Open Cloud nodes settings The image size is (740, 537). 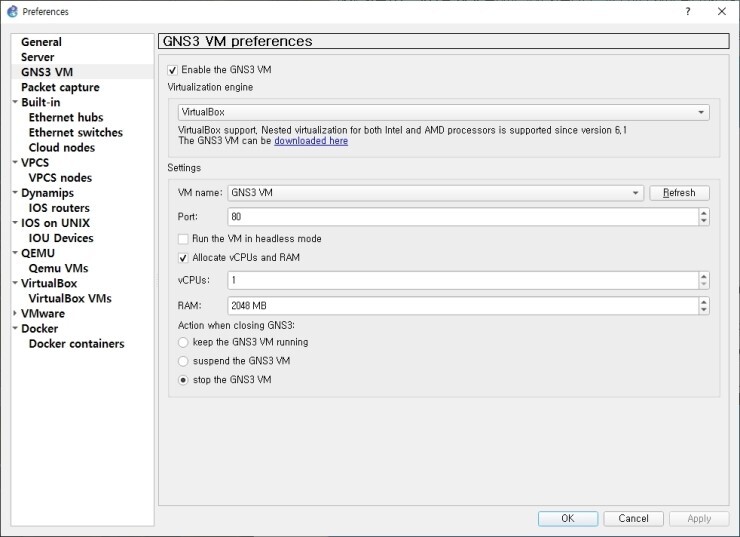[61, 148]
